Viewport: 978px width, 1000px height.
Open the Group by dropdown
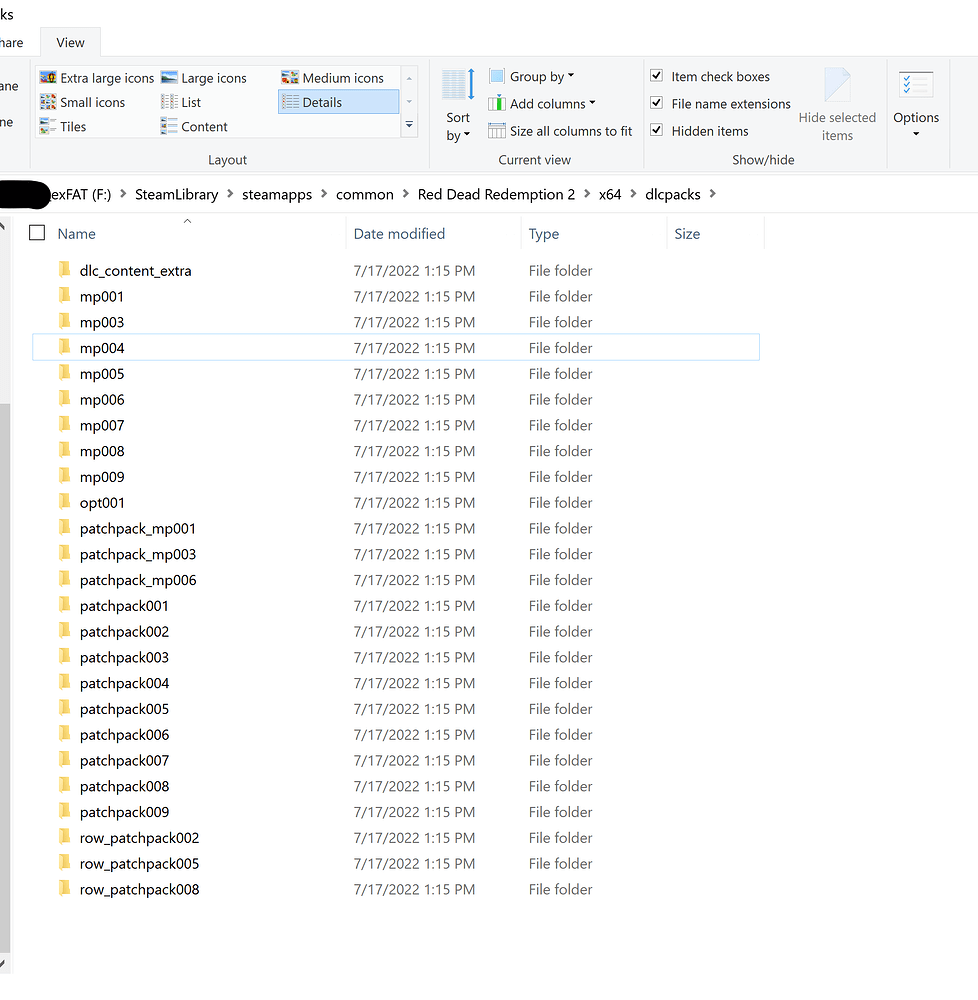pos(536,76)
